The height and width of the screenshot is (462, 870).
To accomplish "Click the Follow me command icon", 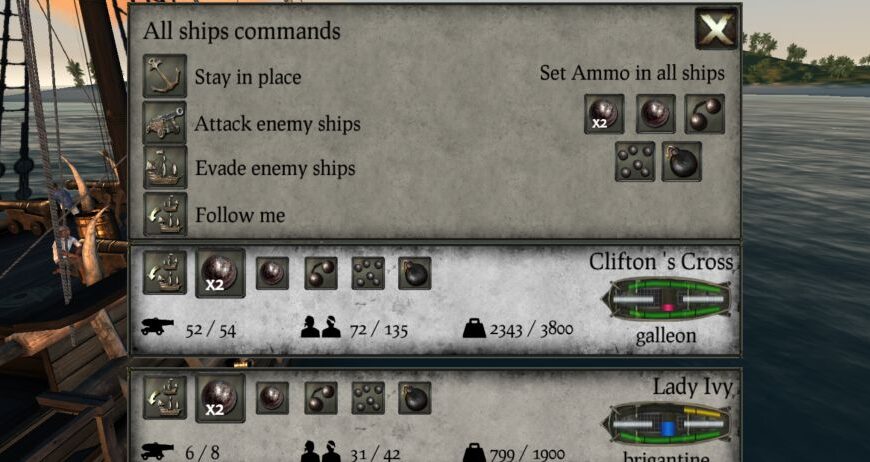I will click(165, 214).
